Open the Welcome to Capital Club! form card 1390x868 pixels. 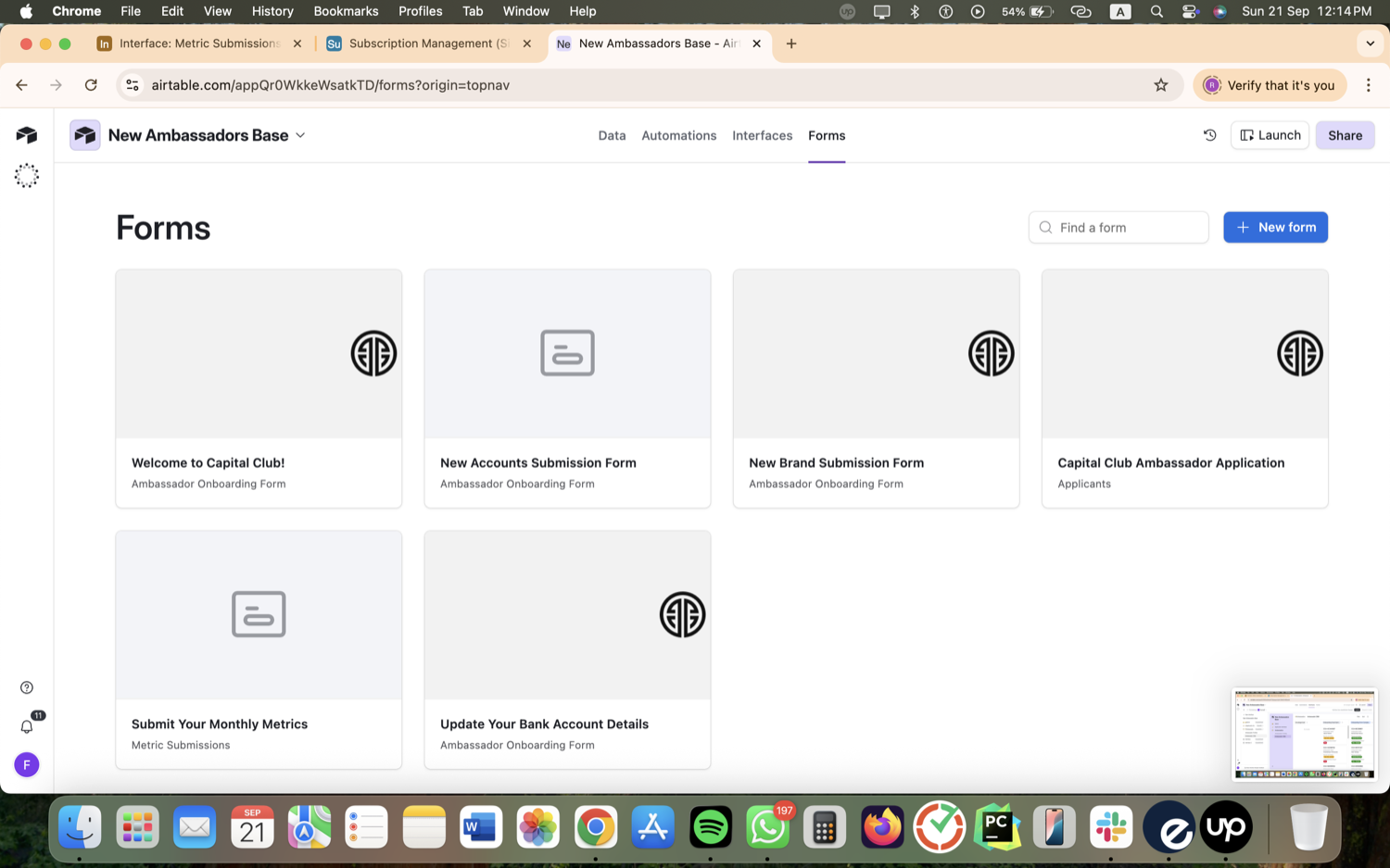pos(259,389)
